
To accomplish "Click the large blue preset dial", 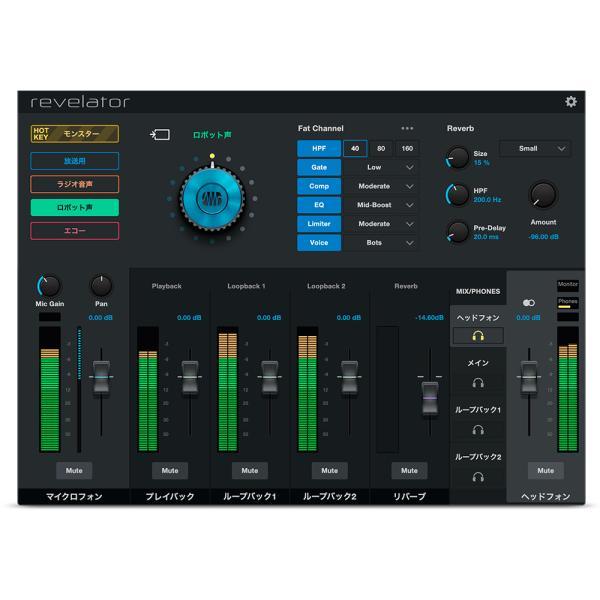I will click(212, 199).
